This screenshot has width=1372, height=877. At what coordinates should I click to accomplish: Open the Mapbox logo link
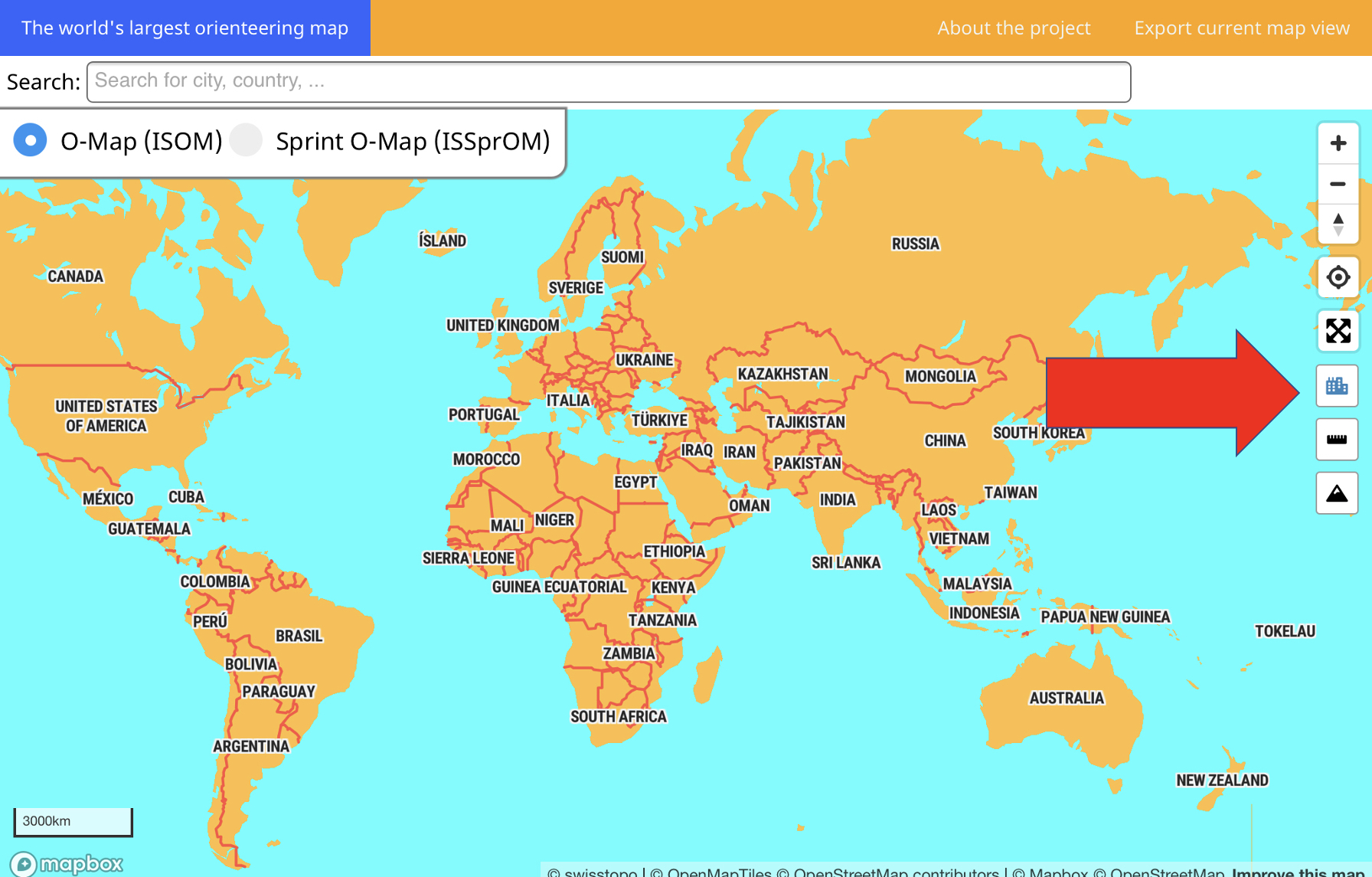coord(67,864)
